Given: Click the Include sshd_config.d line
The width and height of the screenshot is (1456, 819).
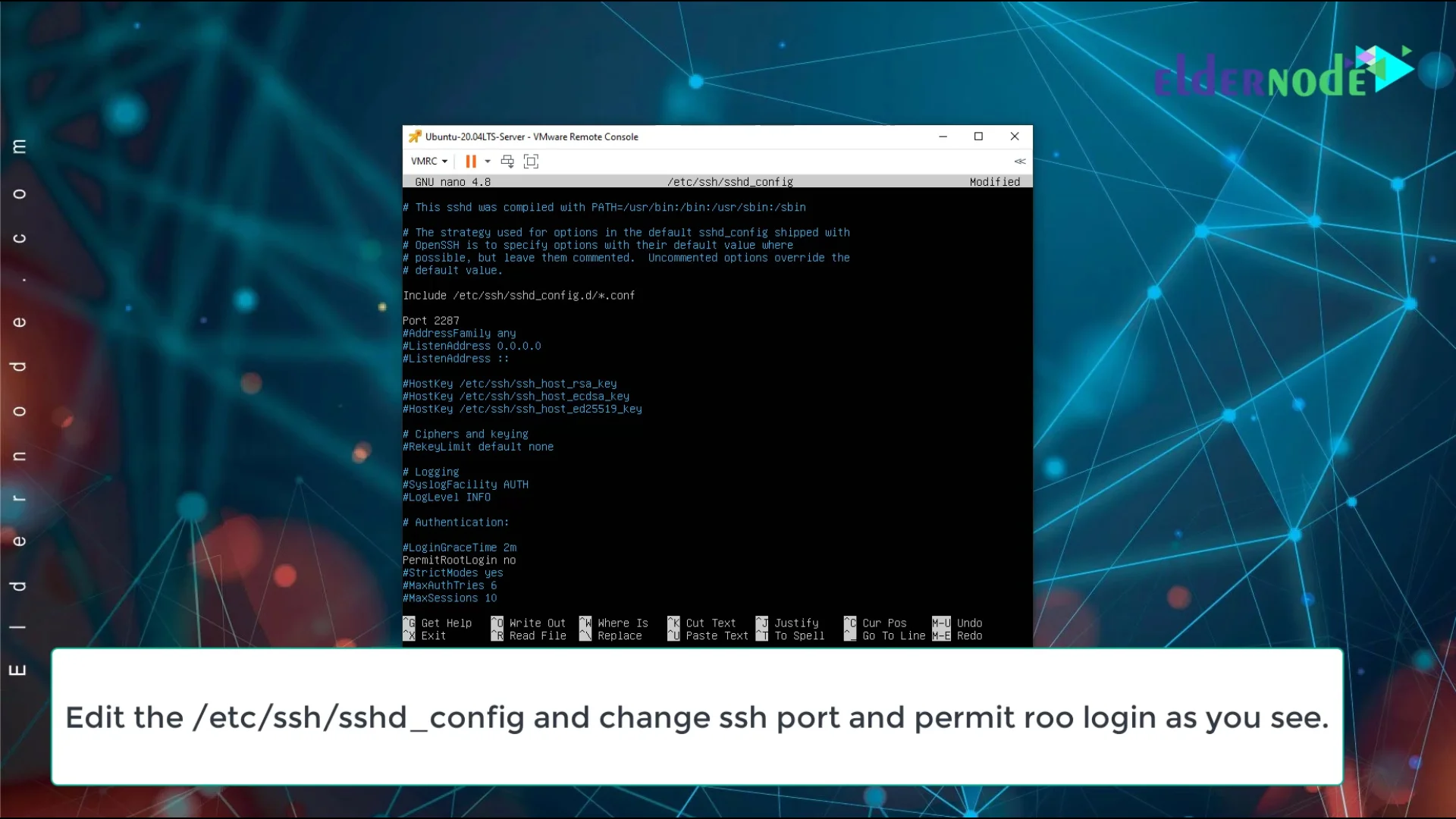Looking at the screenshot, I should click(519, 296).
